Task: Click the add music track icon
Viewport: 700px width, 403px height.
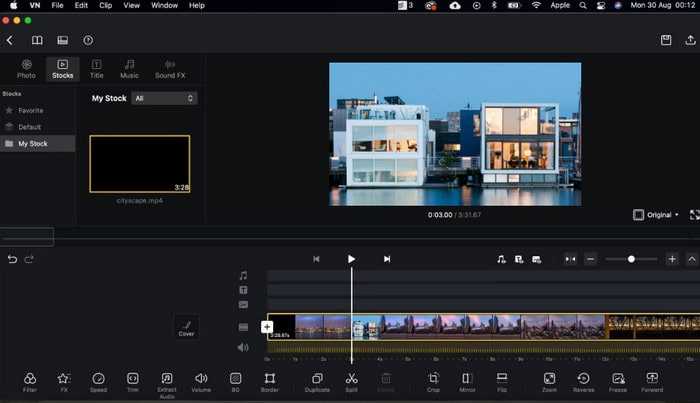Action: point(501,259)
